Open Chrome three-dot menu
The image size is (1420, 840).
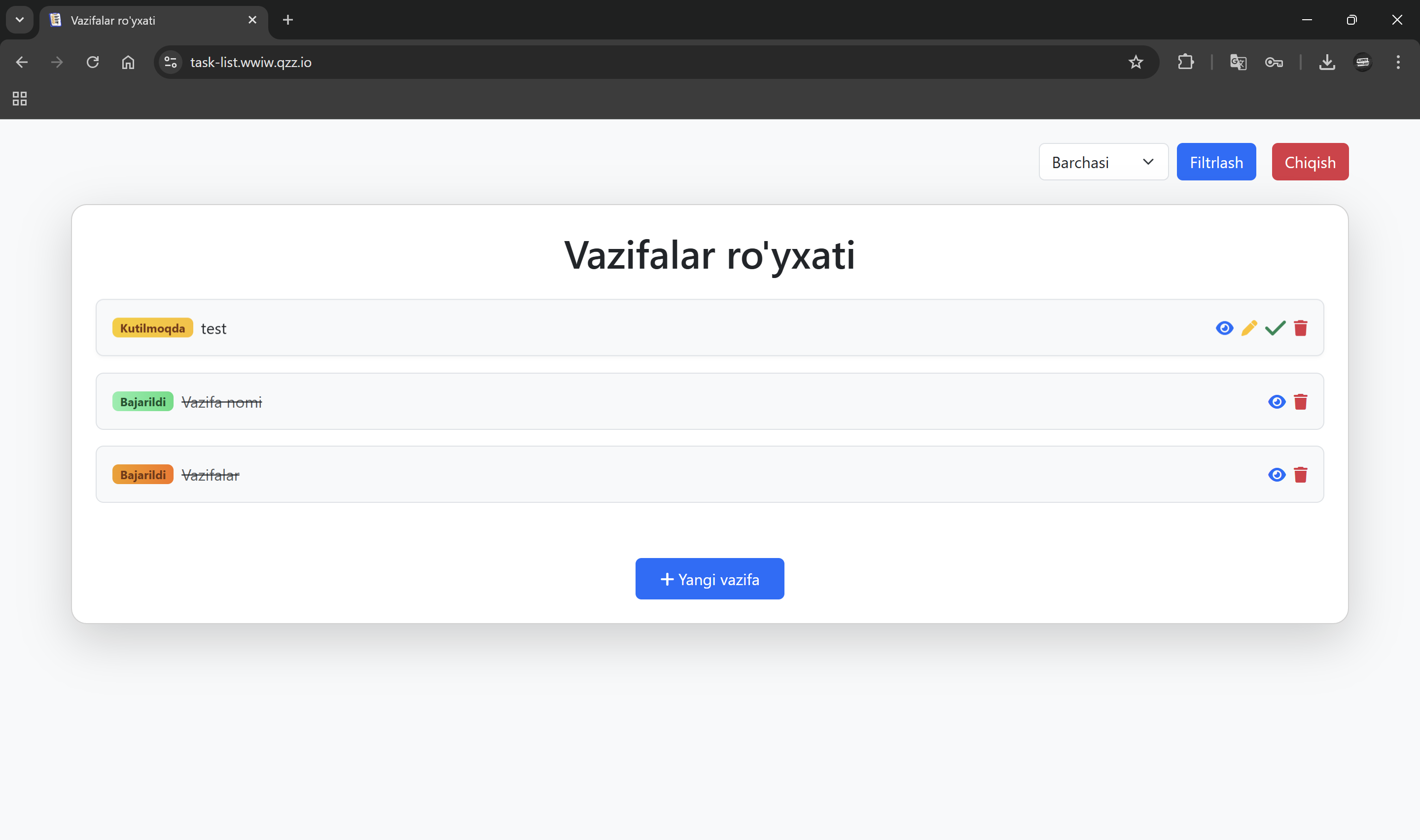[1397, 62]
